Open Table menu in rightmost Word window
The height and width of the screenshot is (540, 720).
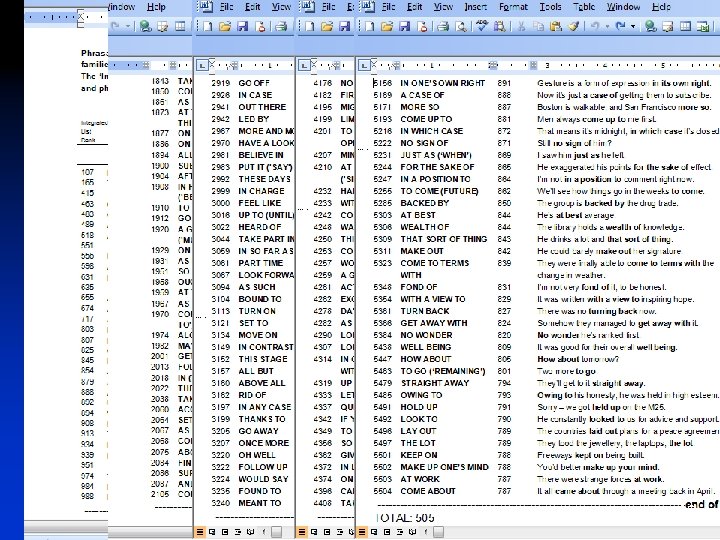coord(584,7)
